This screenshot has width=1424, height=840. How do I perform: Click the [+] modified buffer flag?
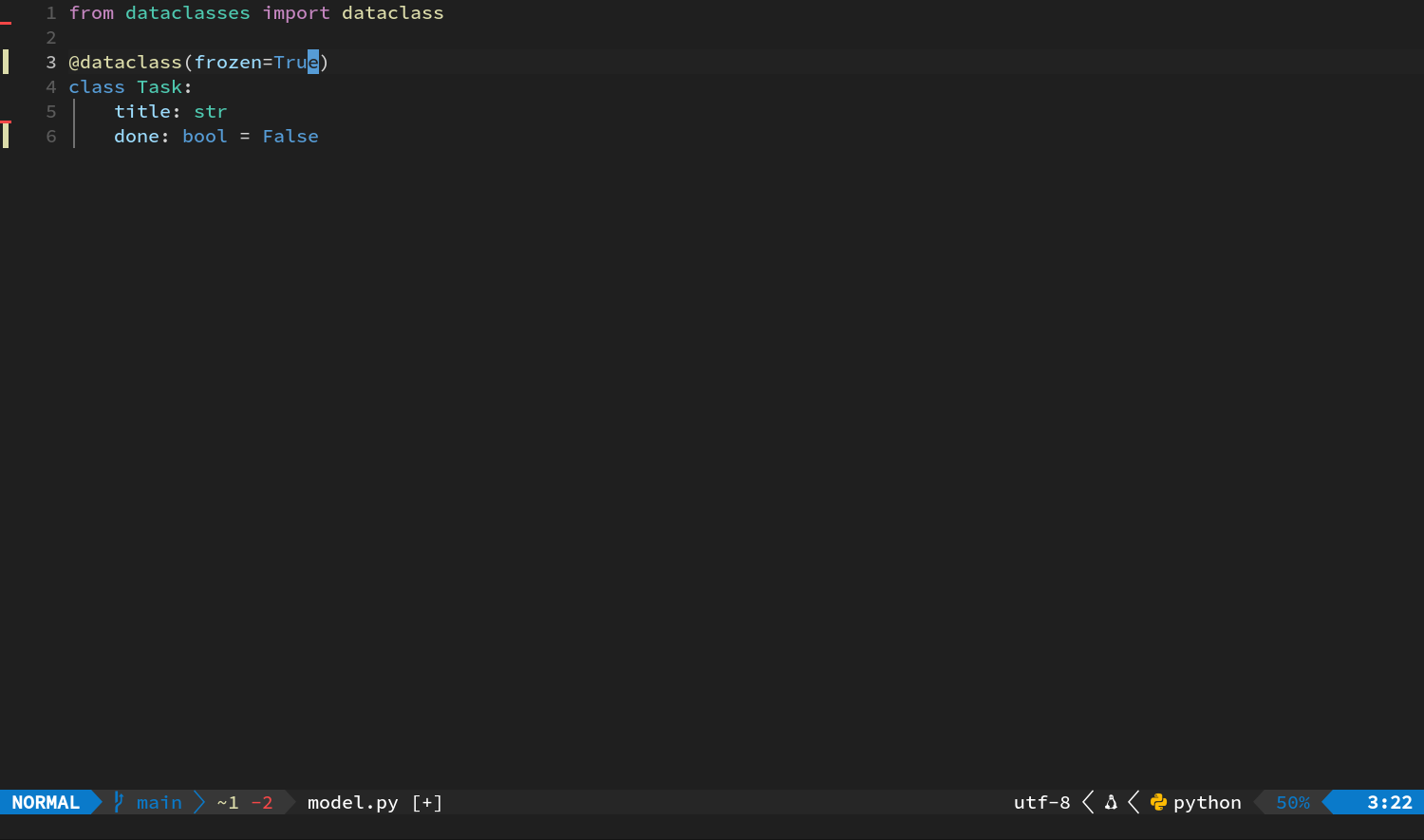pos(427,803)
